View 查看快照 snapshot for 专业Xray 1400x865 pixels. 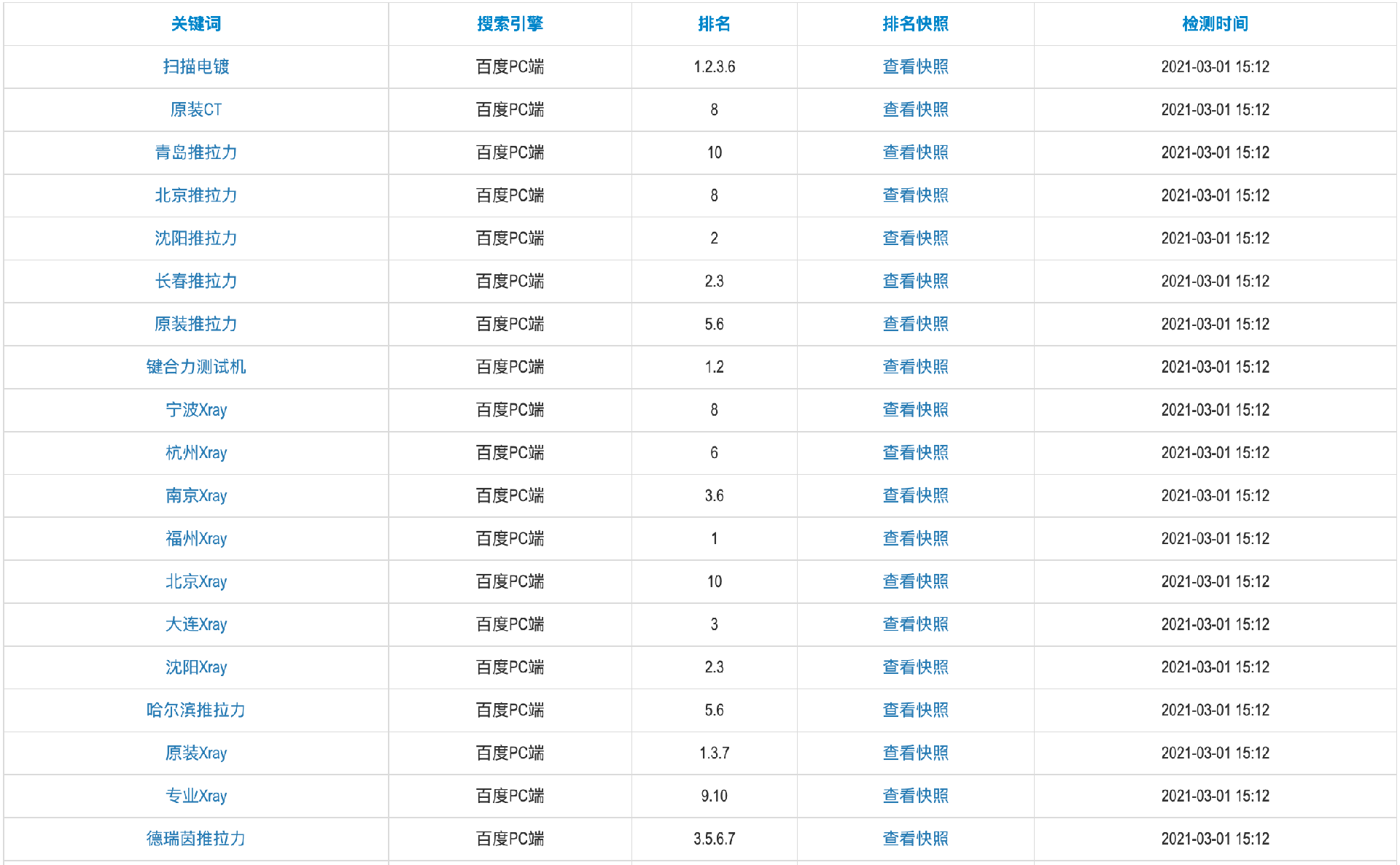pos(916,796)
